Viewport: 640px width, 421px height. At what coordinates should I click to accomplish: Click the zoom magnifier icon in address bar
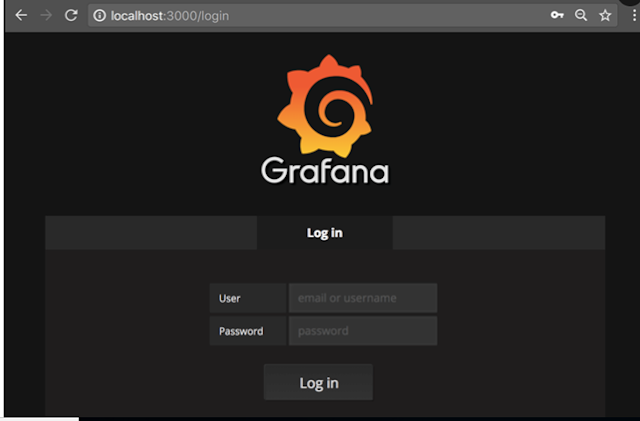[581, 16]
